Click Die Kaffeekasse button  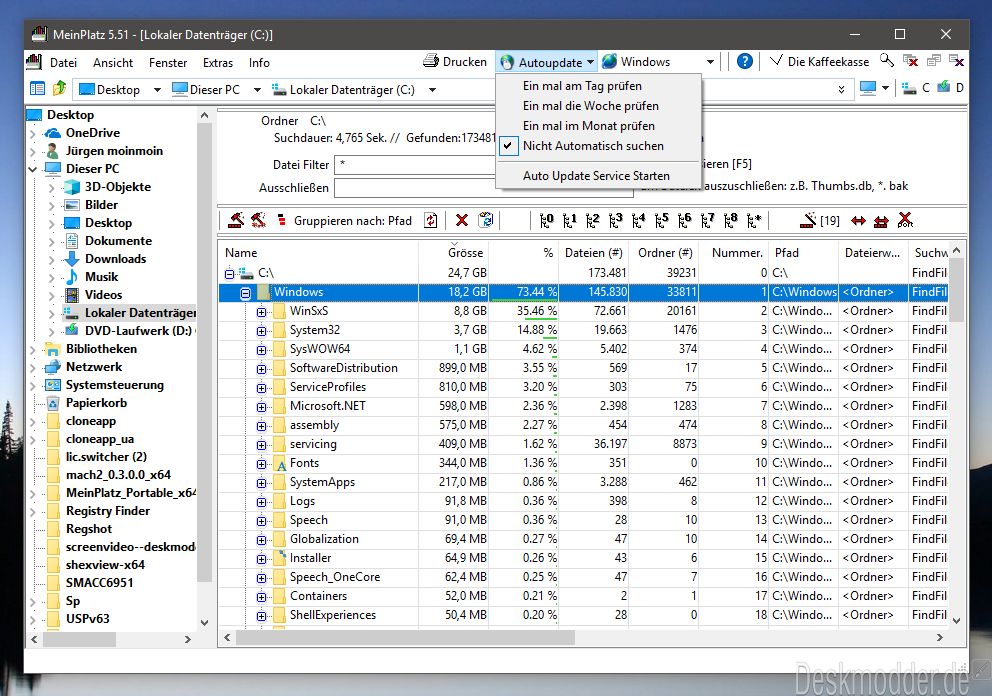[x=819, y=61]
